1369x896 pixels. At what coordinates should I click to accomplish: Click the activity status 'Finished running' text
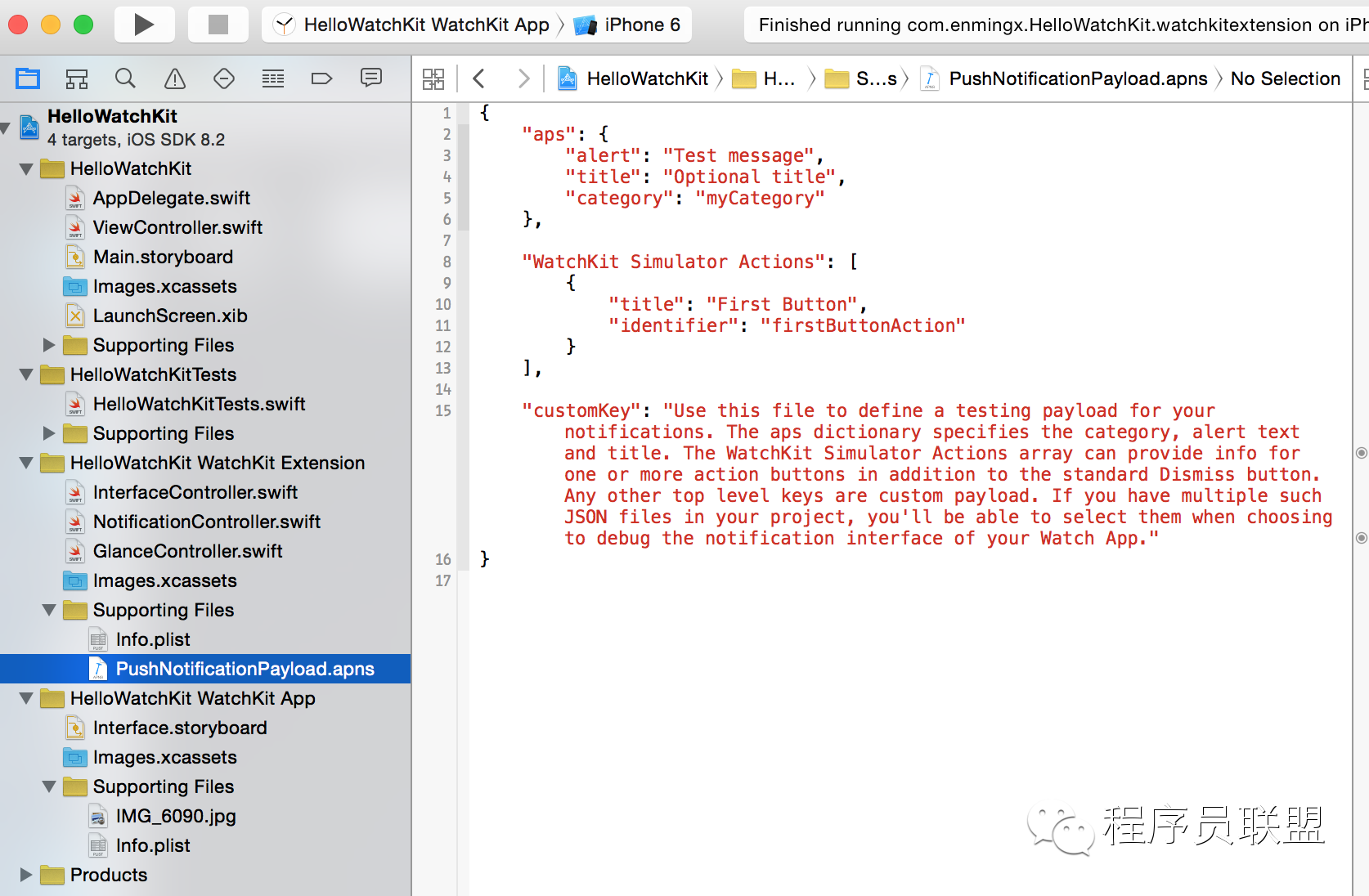click(1063, 25)
